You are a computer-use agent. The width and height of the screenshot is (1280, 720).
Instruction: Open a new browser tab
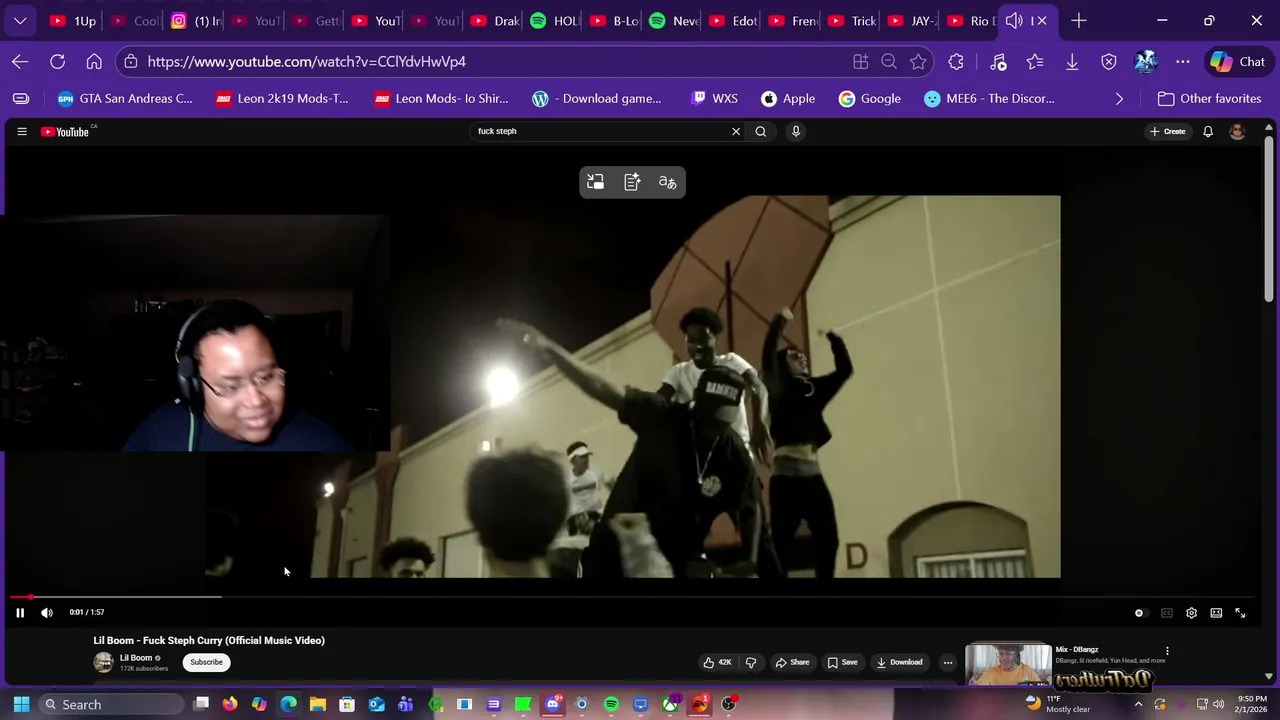point(1079,21)
